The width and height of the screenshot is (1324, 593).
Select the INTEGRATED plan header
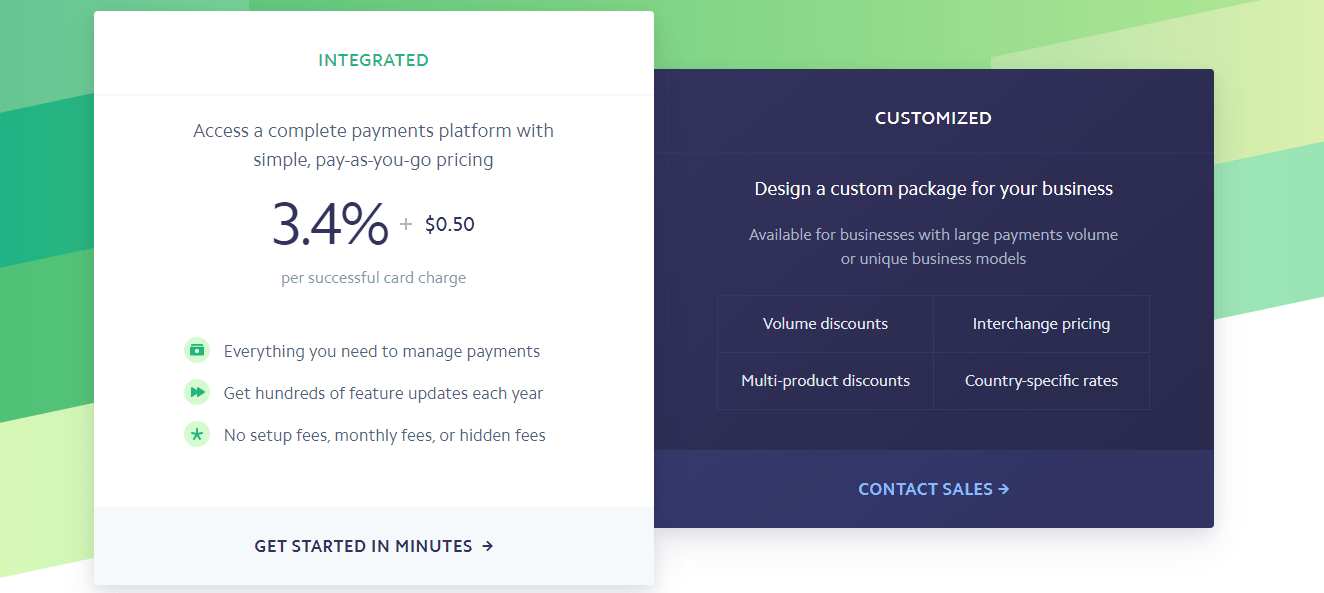point(373,60)
